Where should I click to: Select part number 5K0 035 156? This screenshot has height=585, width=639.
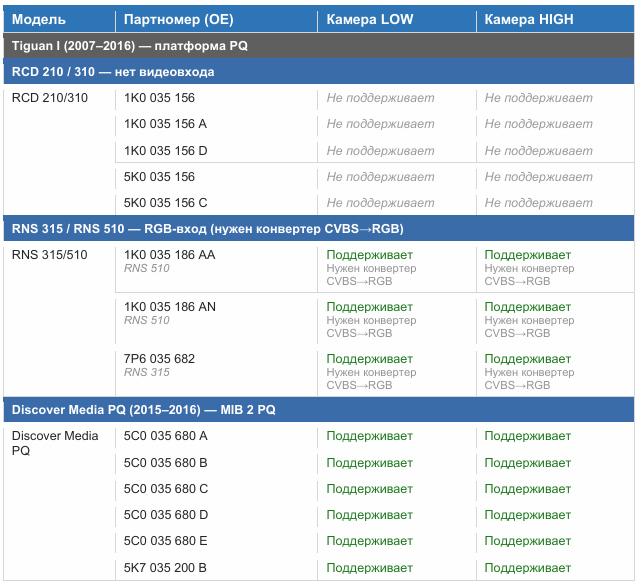(x=159, y=177)
